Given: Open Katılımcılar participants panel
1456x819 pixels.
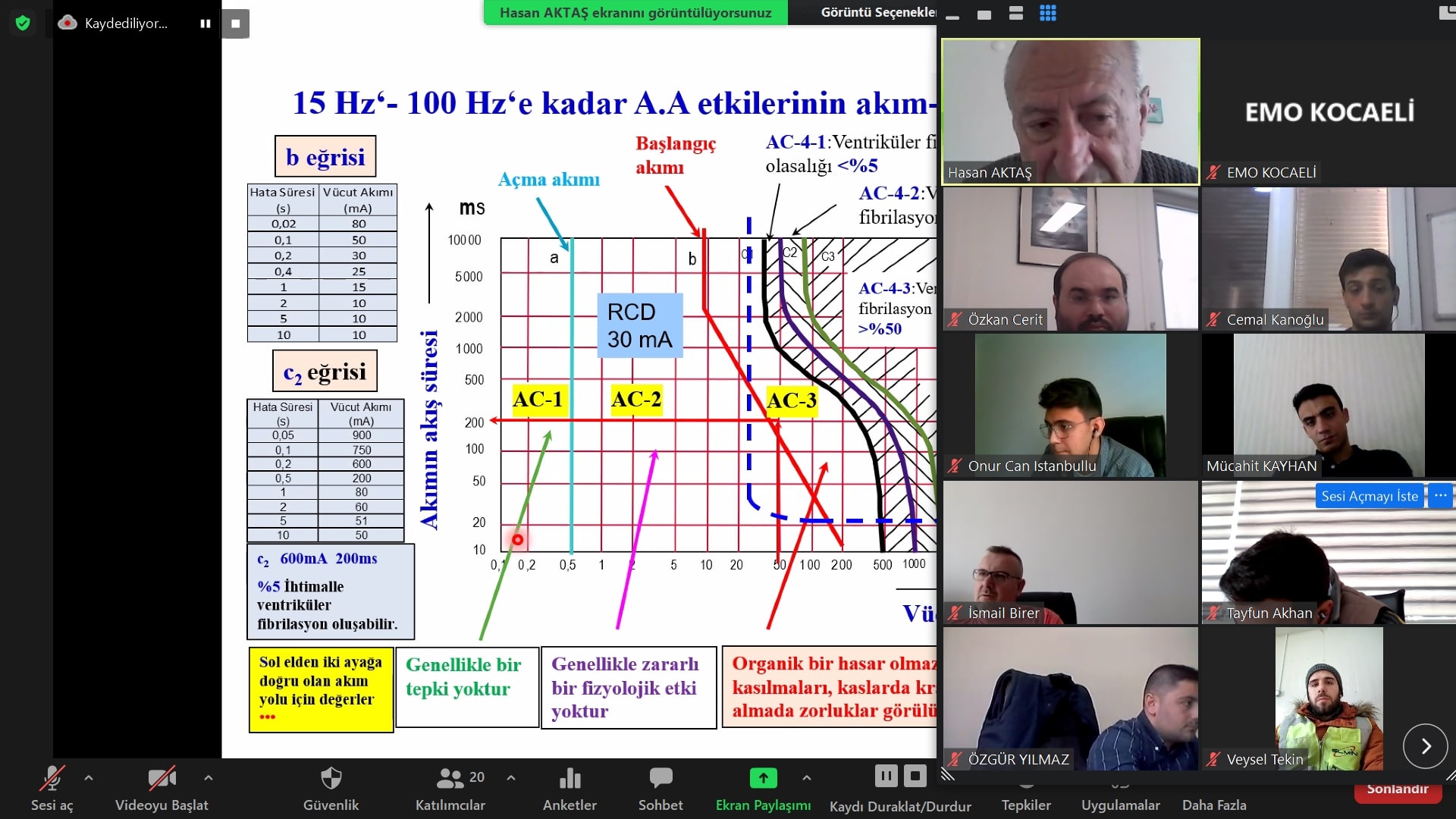Looking at the screenshot, I should coord(450,789).
